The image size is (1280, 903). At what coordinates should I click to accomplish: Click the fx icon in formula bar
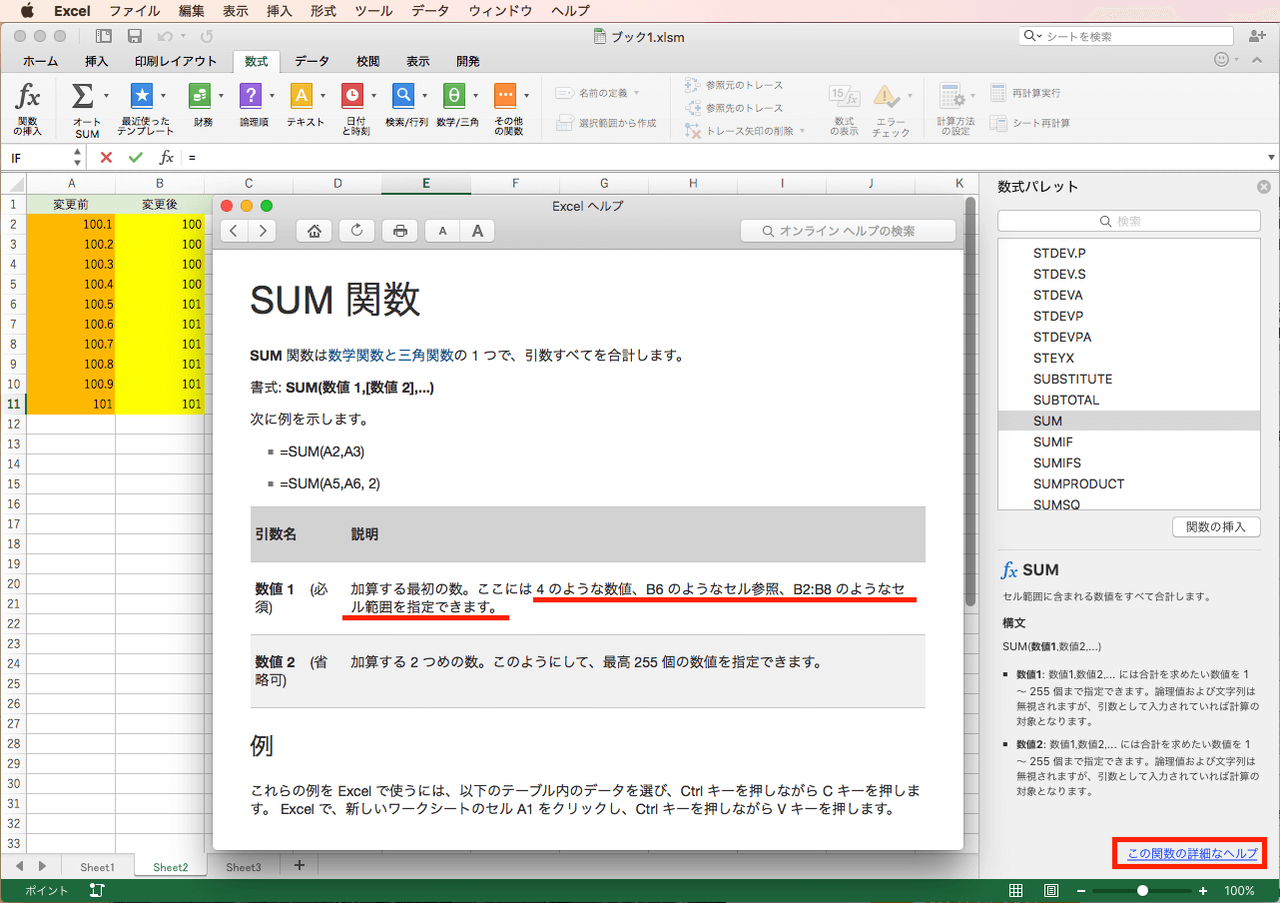pos(167,157)
